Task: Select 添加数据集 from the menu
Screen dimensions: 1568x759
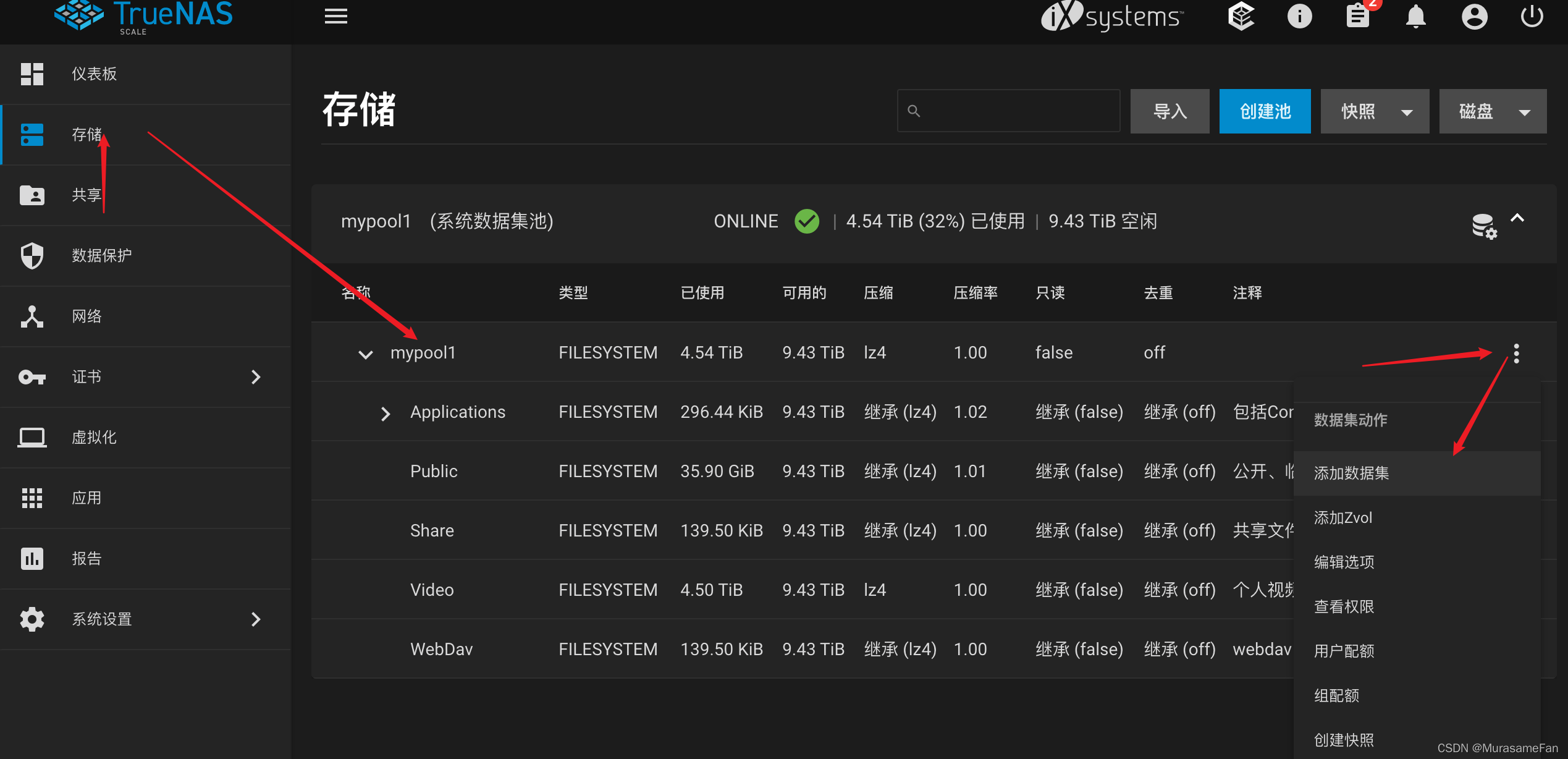Action: pos(1352,473)
